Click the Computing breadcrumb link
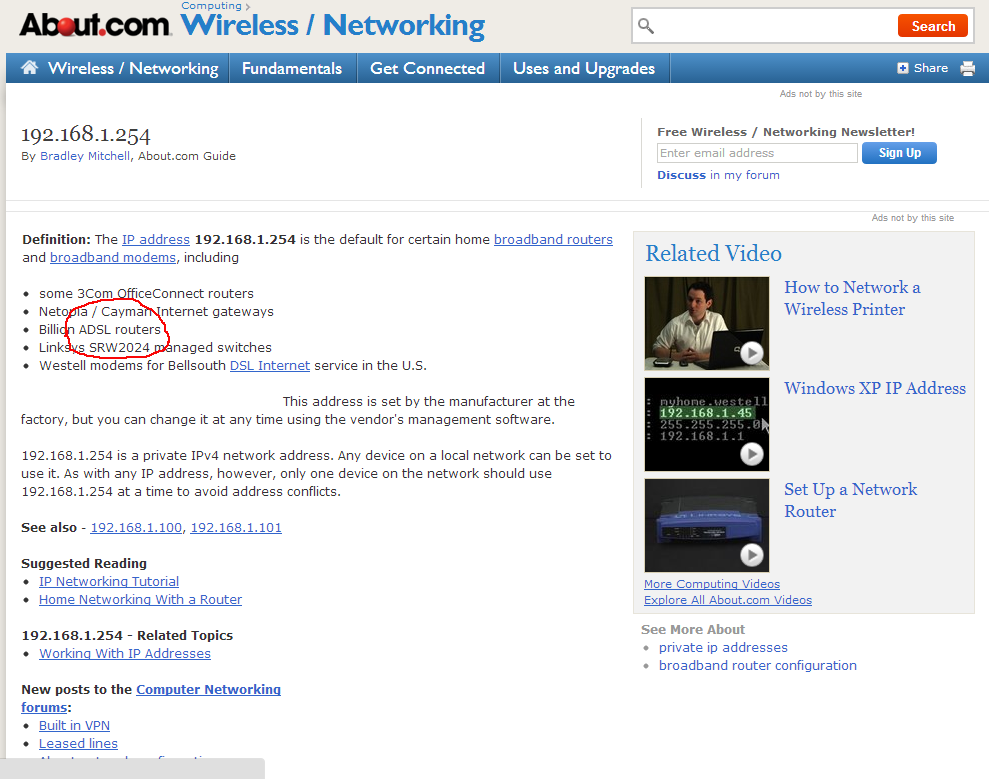The width and height of the screenshot is (989, 779). [x=211, y=6]
